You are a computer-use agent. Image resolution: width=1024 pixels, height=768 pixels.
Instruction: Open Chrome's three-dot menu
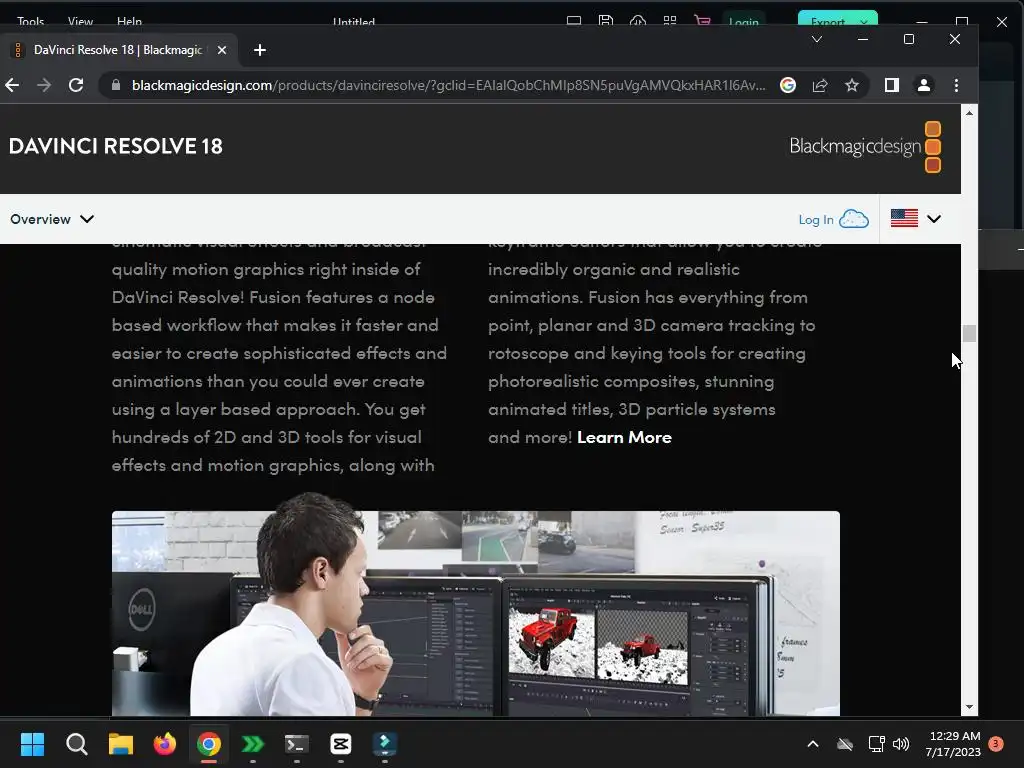coord(957,85)
